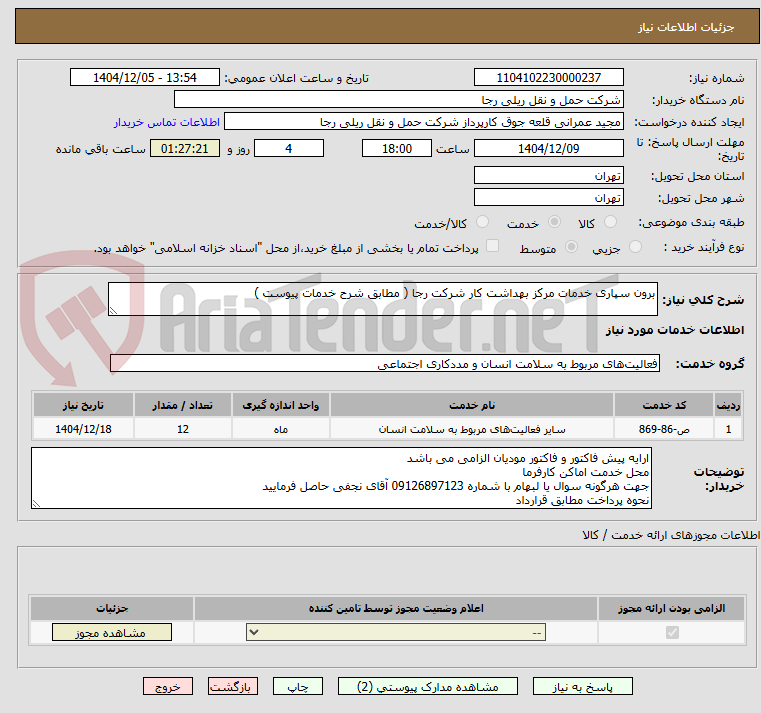
Task: Click service code cell ص-86-869
Action: [x=664, y=429]
